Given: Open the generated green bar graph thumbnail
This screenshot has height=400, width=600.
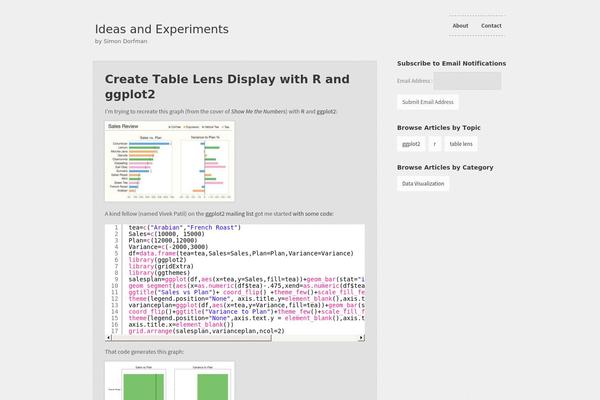Looking at the screenshot, I should (x=170, y=381).
